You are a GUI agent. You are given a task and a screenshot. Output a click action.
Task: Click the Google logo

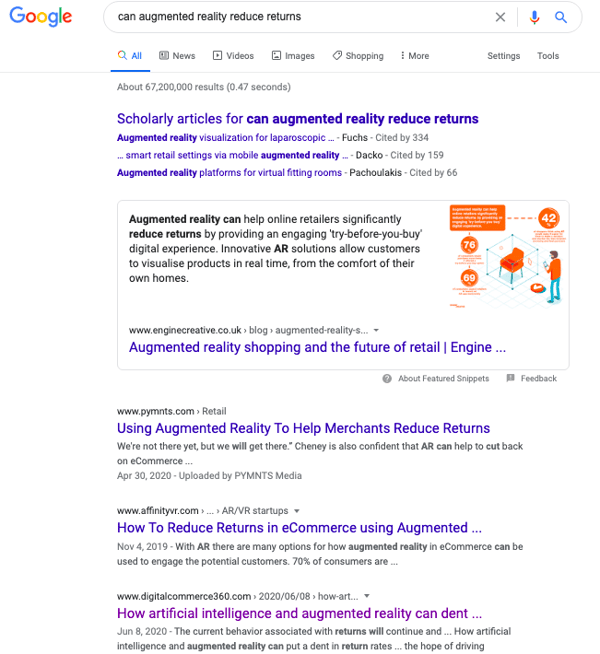click(41, 17)
